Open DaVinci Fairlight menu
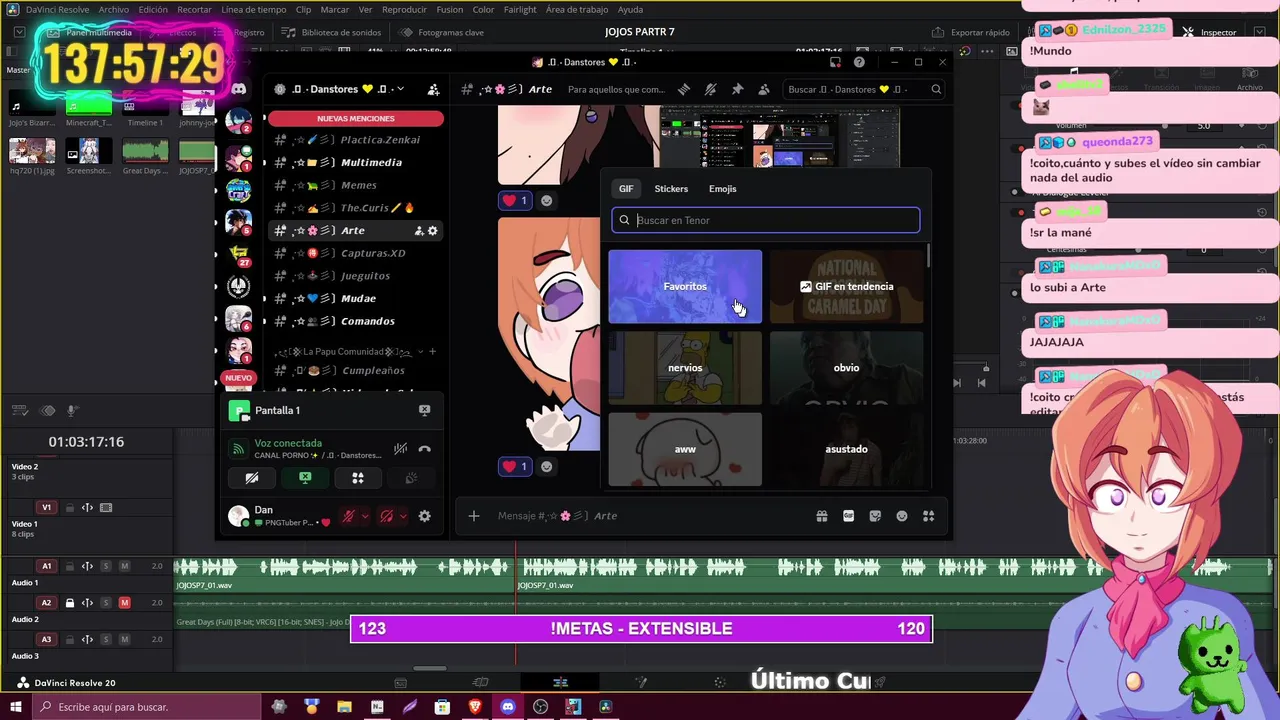The height and width of the screenshot is (720, 1280). pyautogui.click(x=520, y=10)
